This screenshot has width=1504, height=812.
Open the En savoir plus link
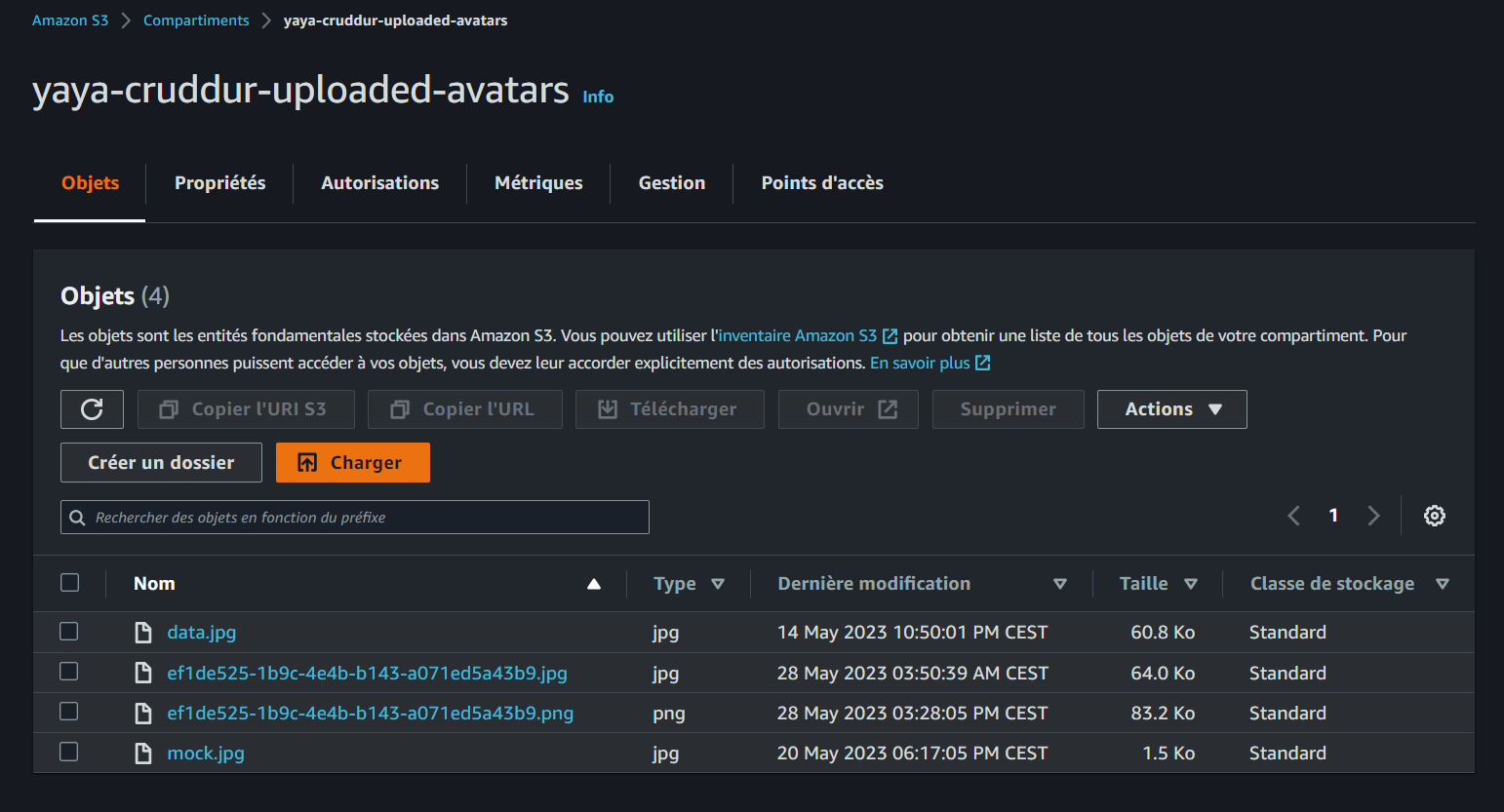(930, 363)
